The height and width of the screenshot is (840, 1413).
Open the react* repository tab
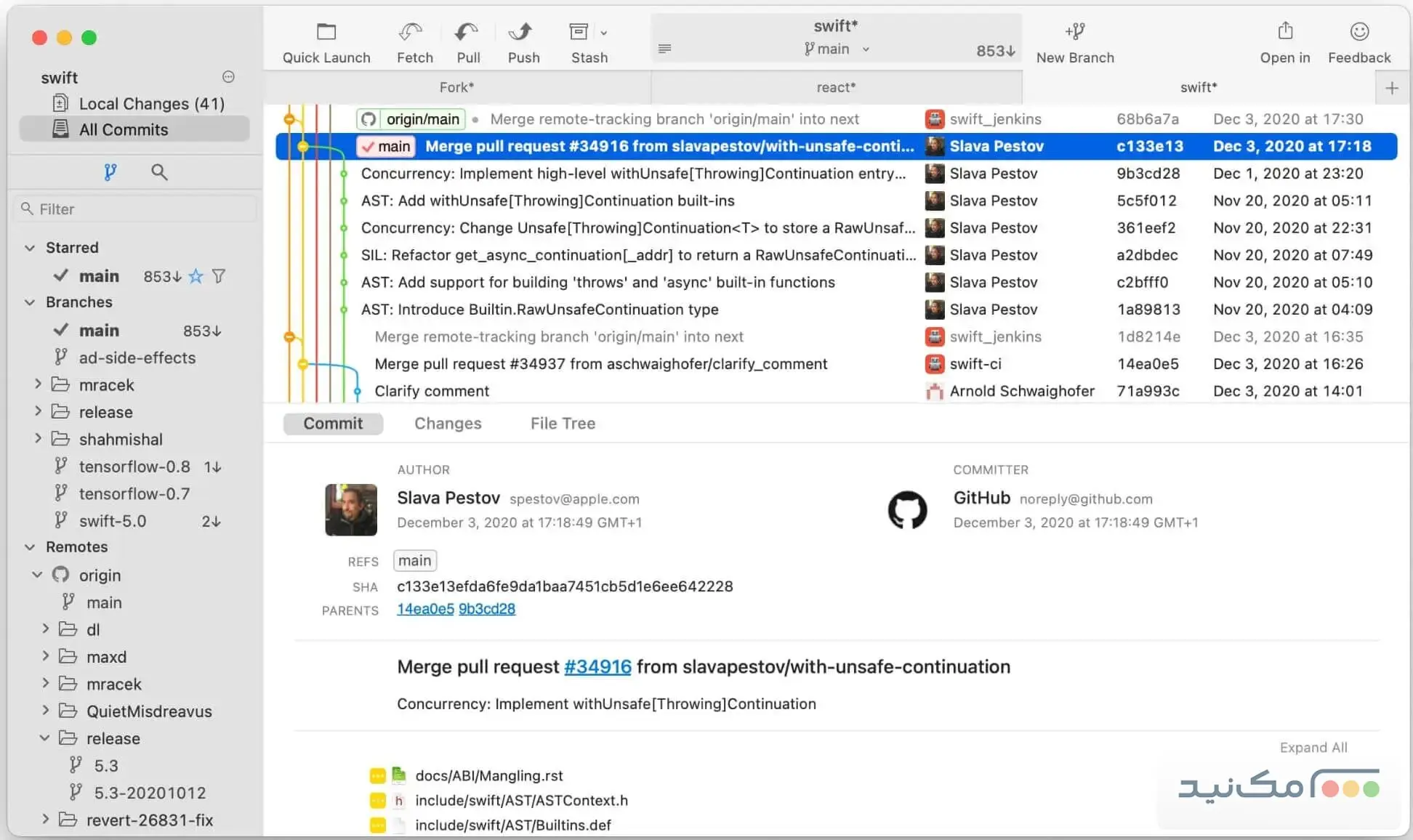tap(836, 87)
